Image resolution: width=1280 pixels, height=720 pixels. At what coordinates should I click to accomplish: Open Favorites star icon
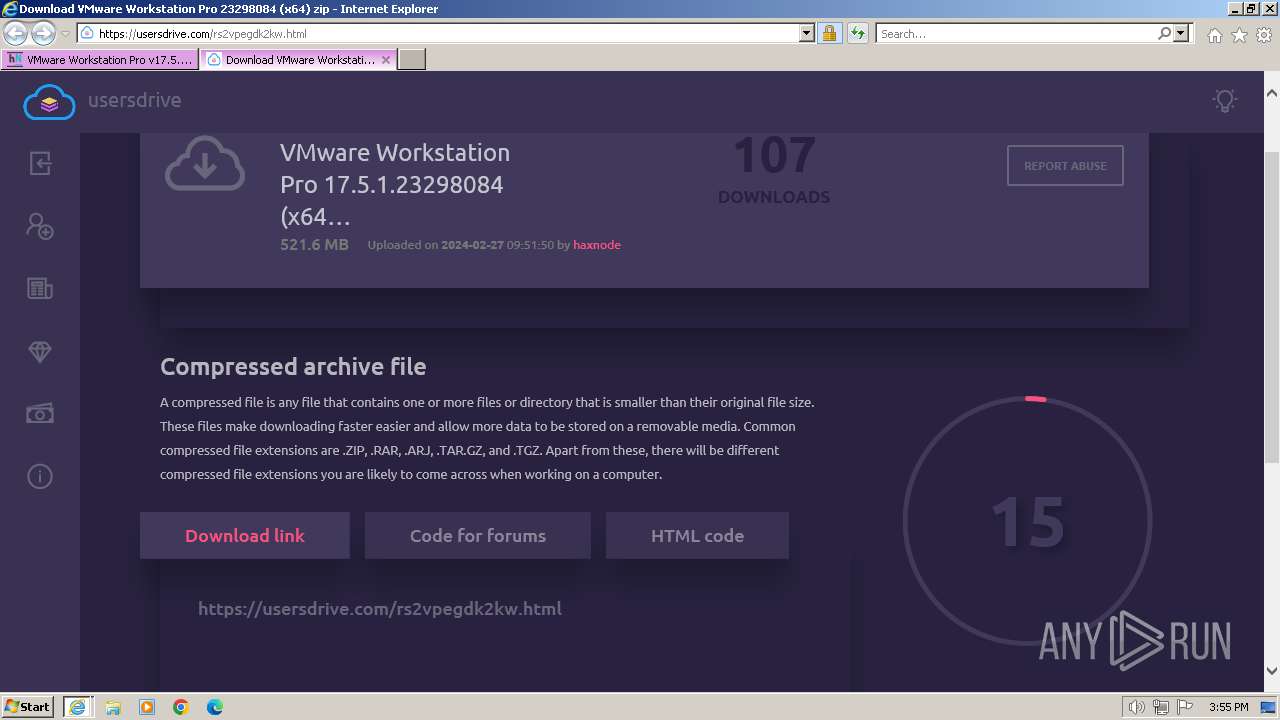pos(1239,35)
